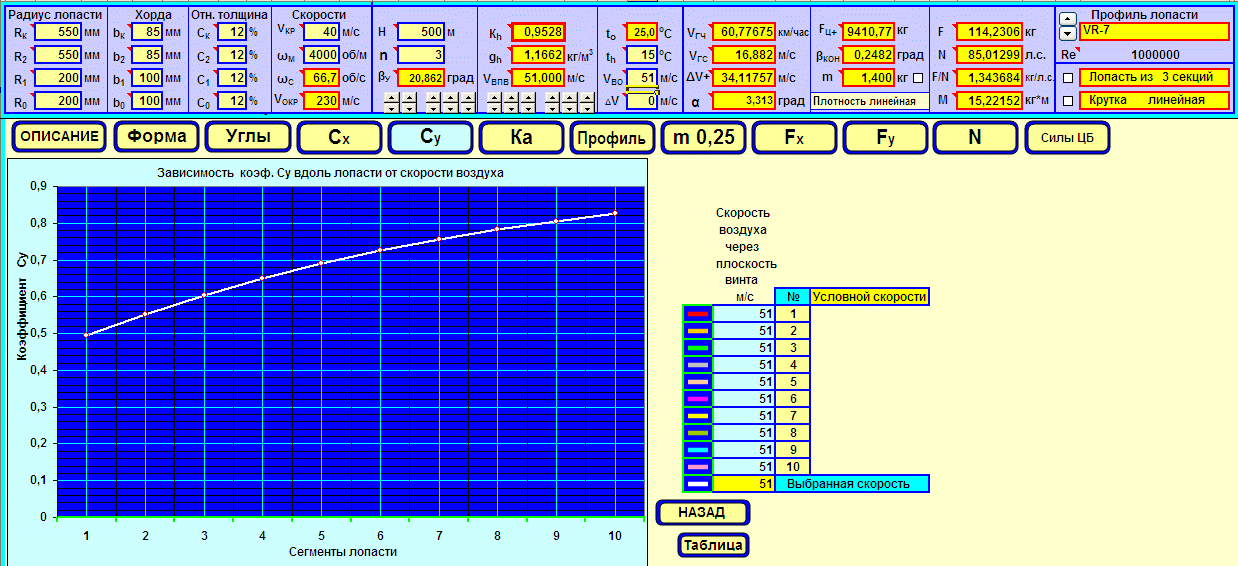The width and height of the screenshot is (1238, 566).
Task: Toggle the Крутка линейная checkbox
Action: point(1068,100)
